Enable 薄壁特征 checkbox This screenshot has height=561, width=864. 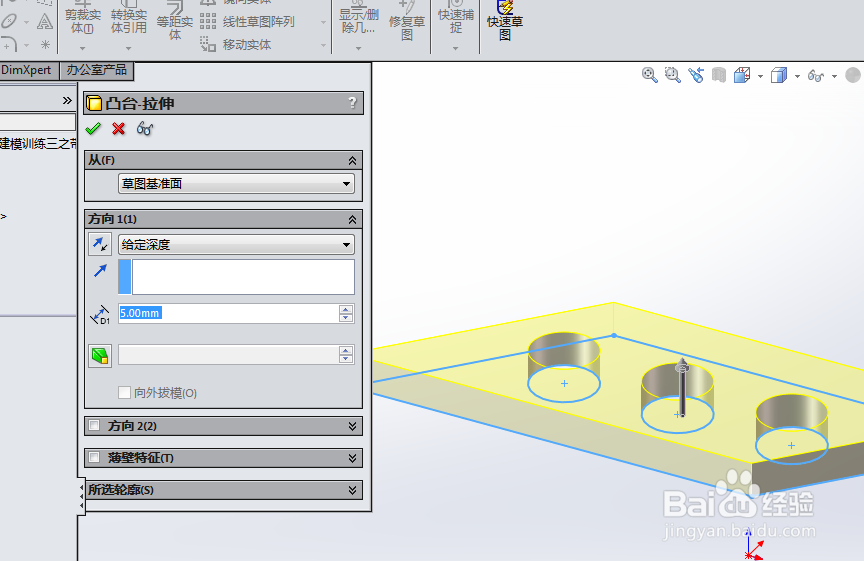pos(94,457)
